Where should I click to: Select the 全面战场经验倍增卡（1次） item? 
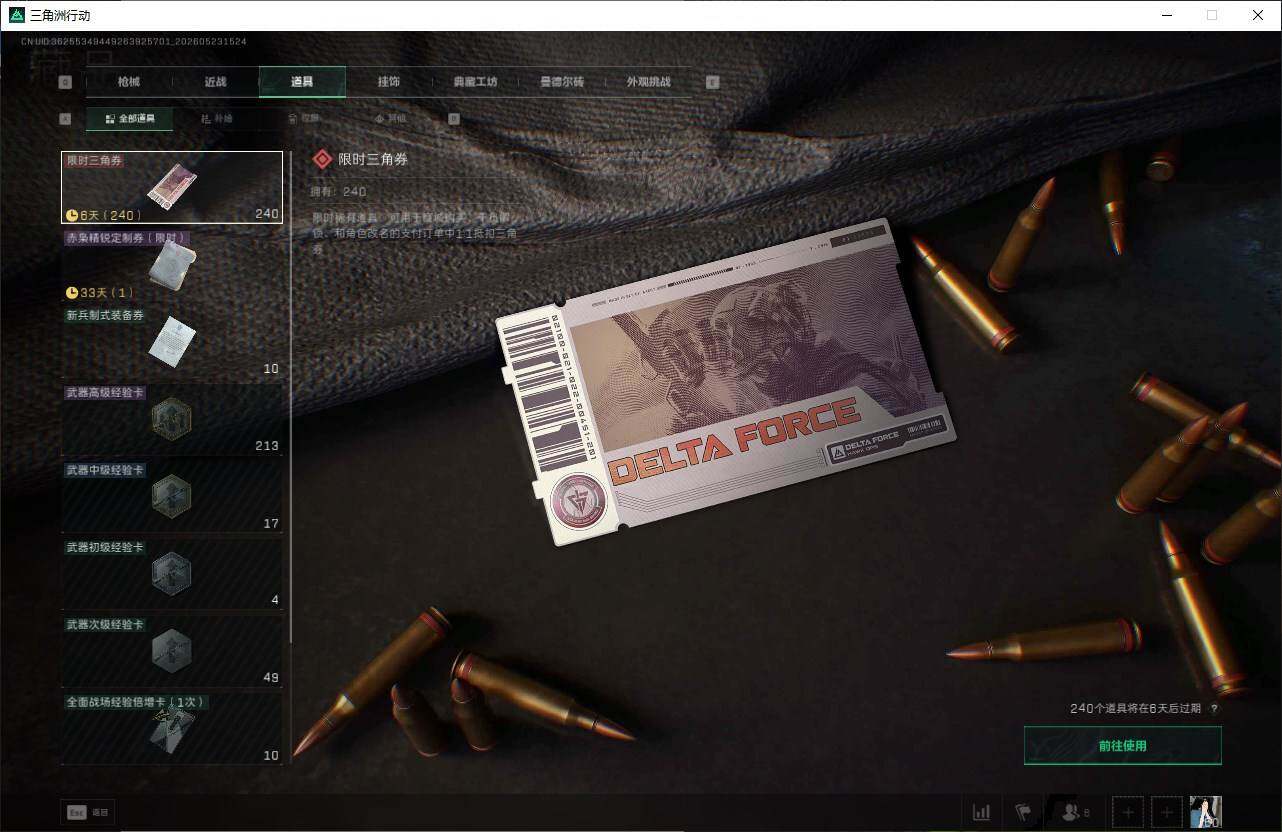point(172,729)
